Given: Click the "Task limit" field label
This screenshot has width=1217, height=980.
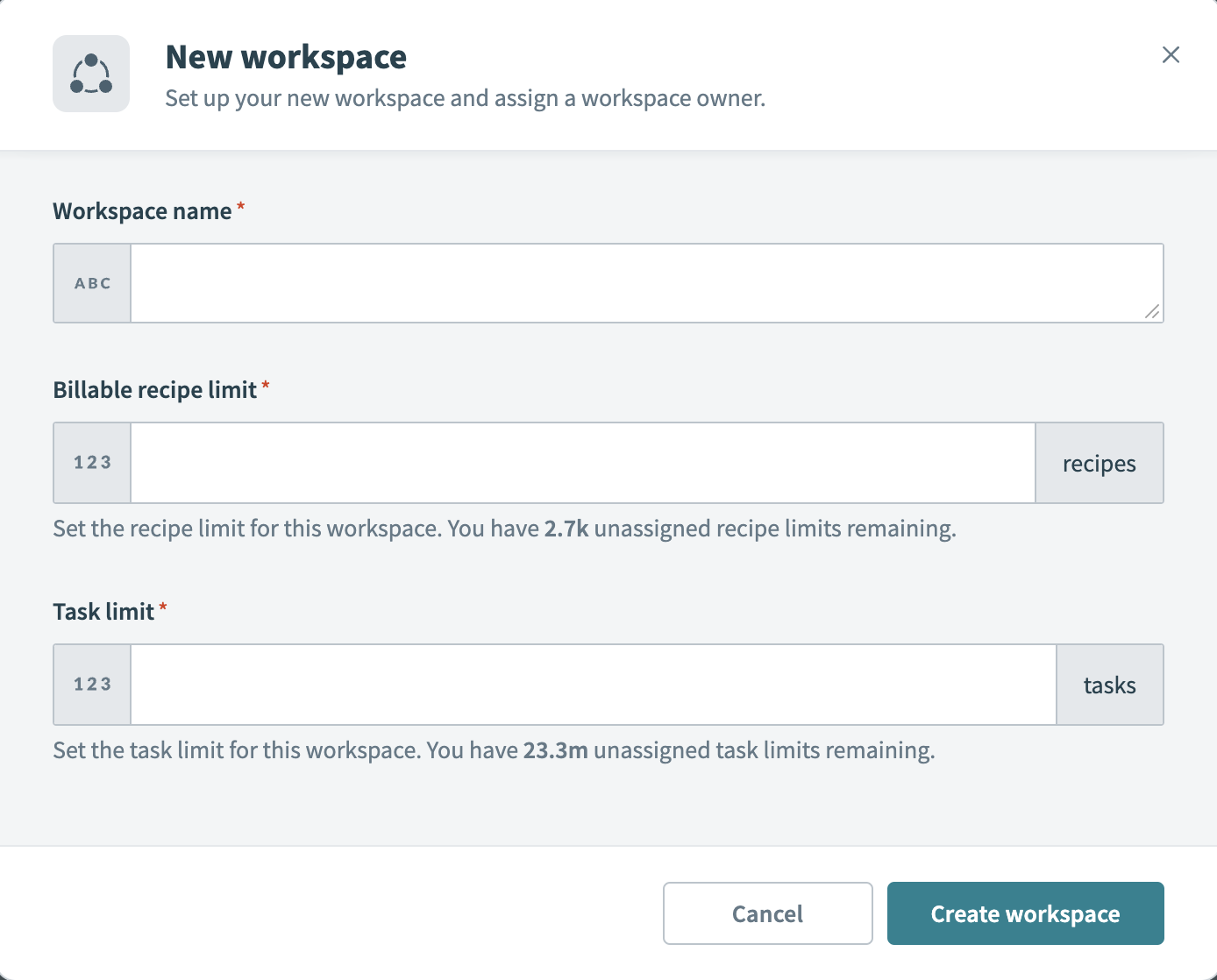Looking at the screenshot, I should (x=103, y=612).
